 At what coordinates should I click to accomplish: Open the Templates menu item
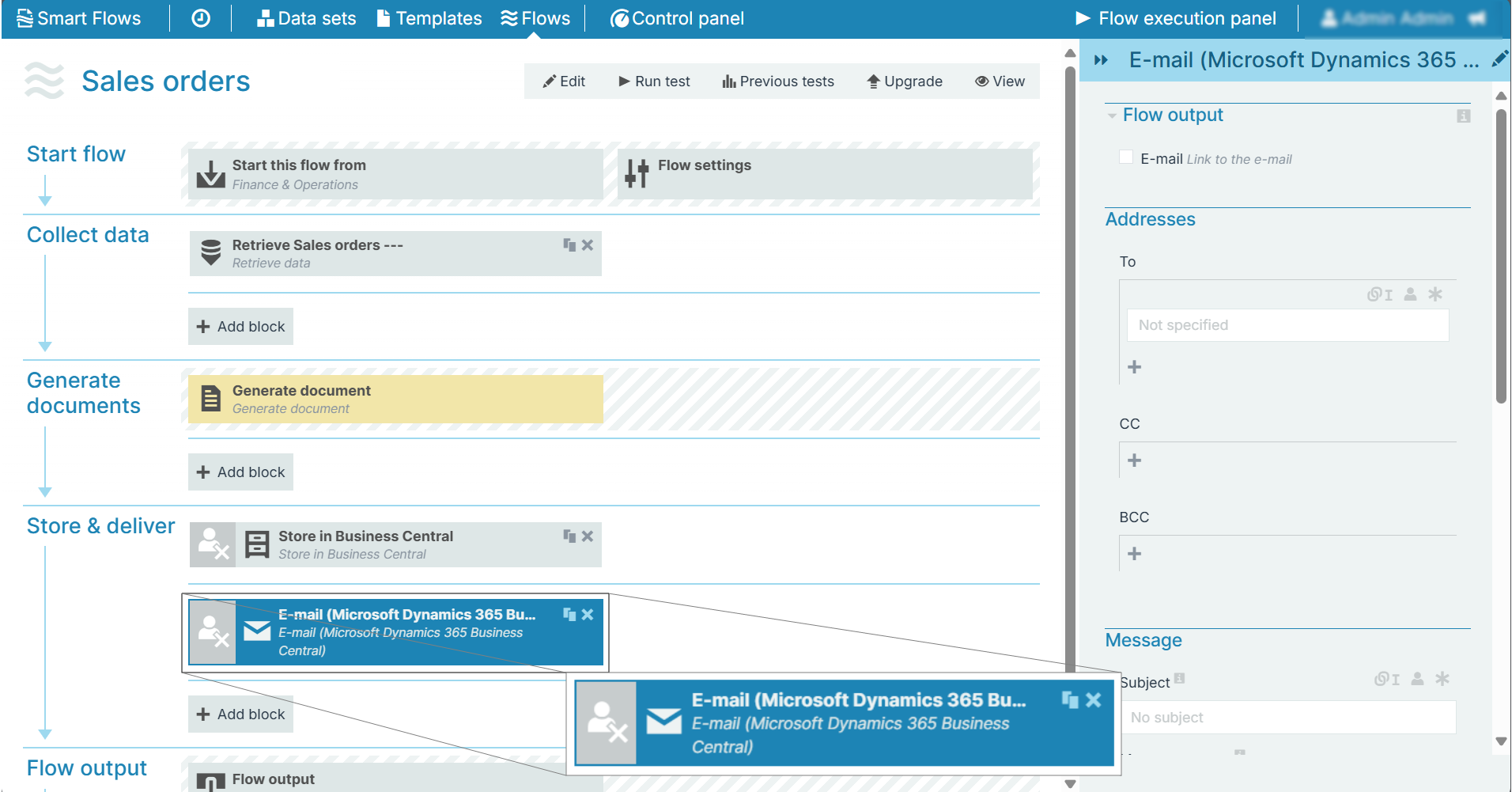point(429,18)
